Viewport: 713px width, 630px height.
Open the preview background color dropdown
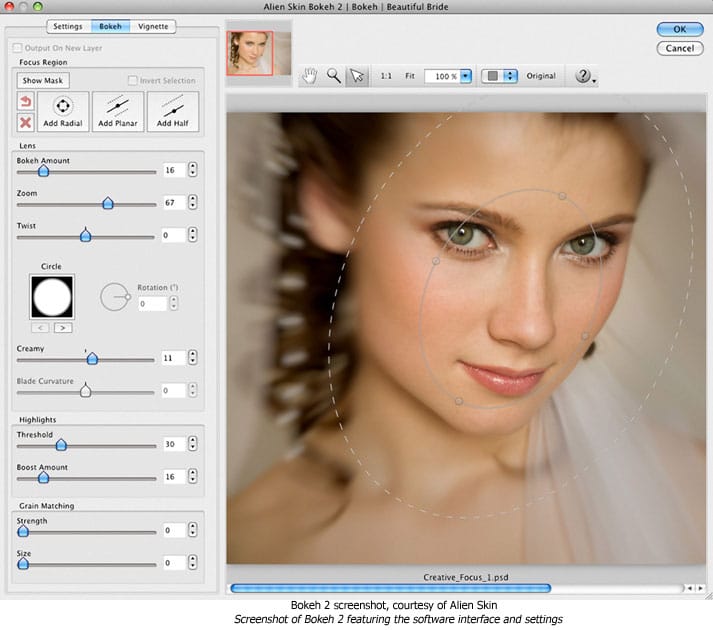pos(511,76)
